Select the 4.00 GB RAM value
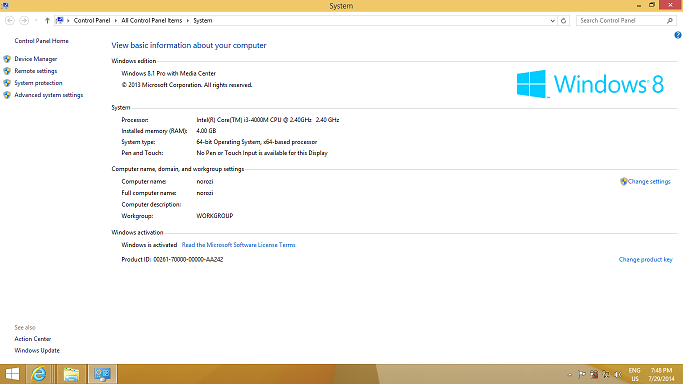The image size is (683, 384). 206,131
